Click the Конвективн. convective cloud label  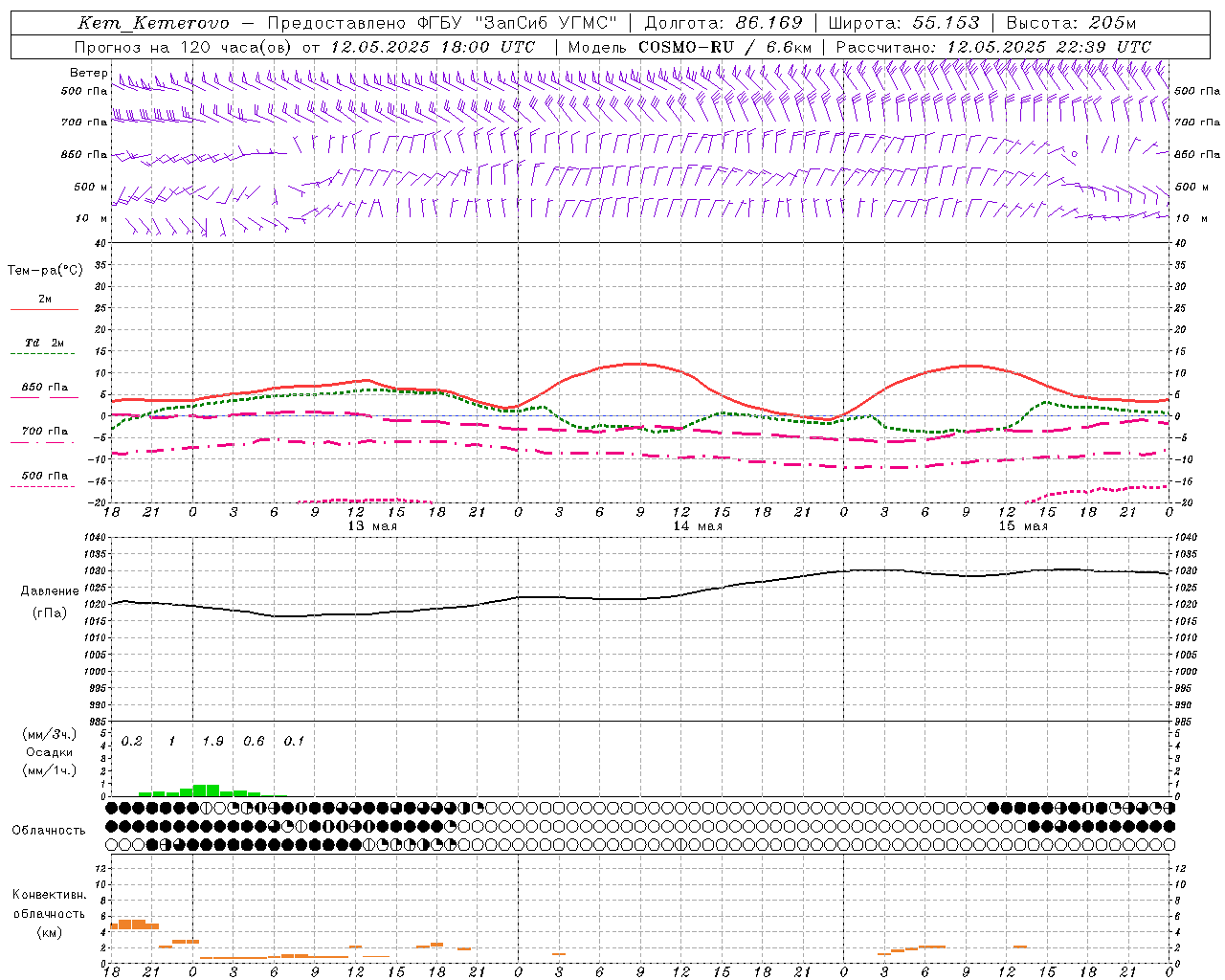click(49, 895)
